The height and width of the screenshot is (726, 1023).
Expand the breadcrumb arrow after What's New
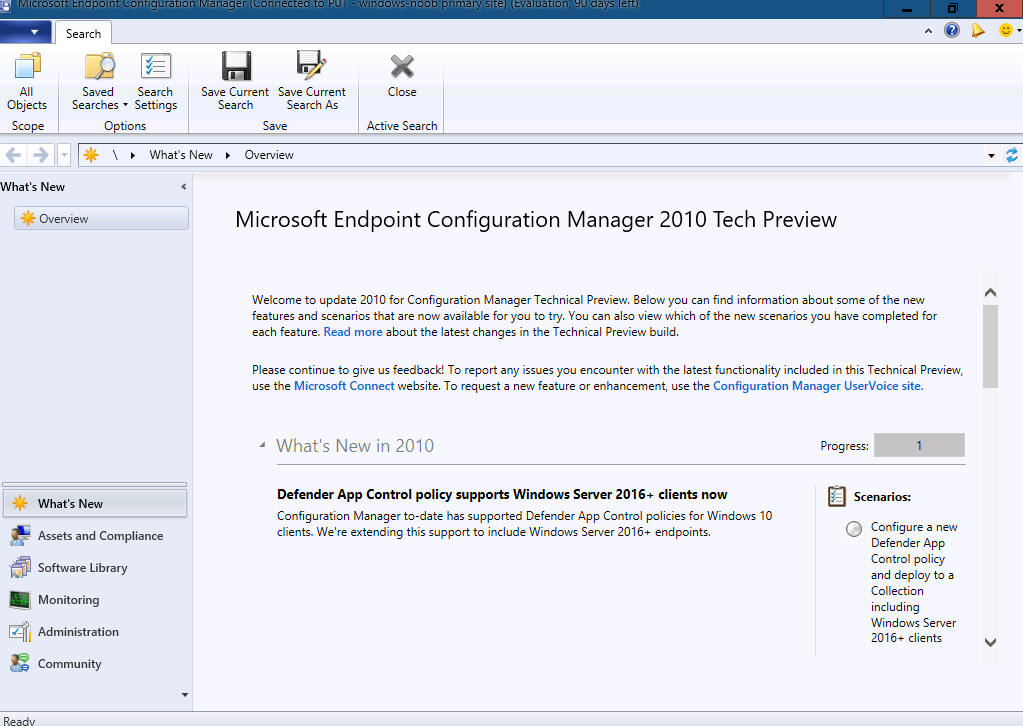(228, 155)
